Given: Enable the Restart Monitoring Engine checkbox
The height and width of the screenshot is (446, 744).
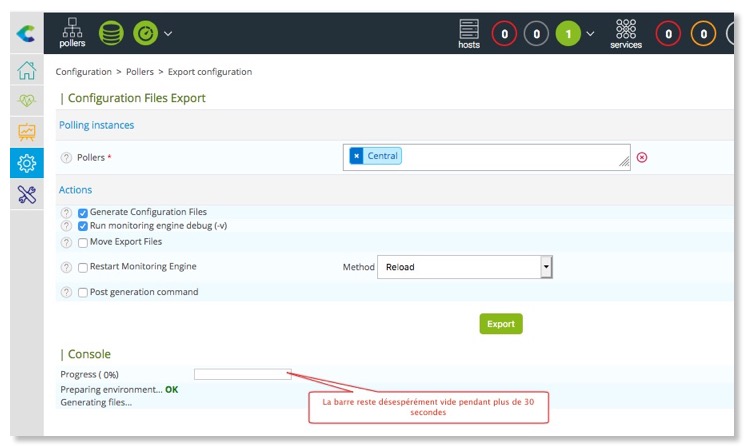Looking at the screenshot, I should (x=83, y=268).
